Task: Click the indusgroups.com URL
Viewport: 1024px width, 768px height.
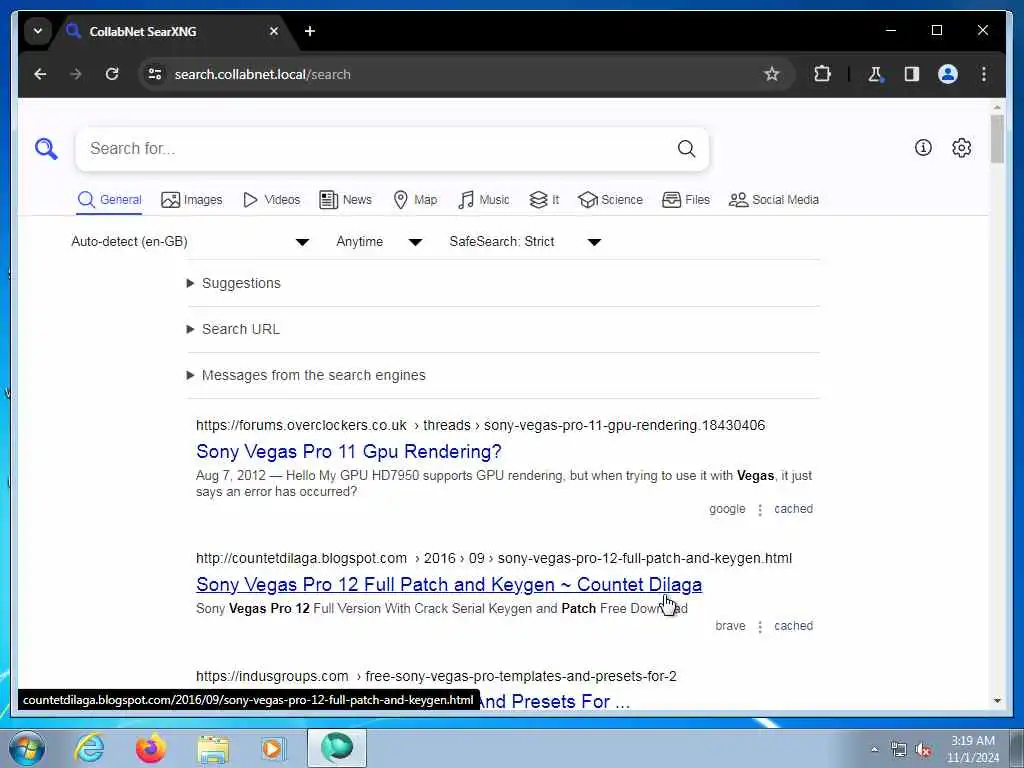Action: coord(436,677)
